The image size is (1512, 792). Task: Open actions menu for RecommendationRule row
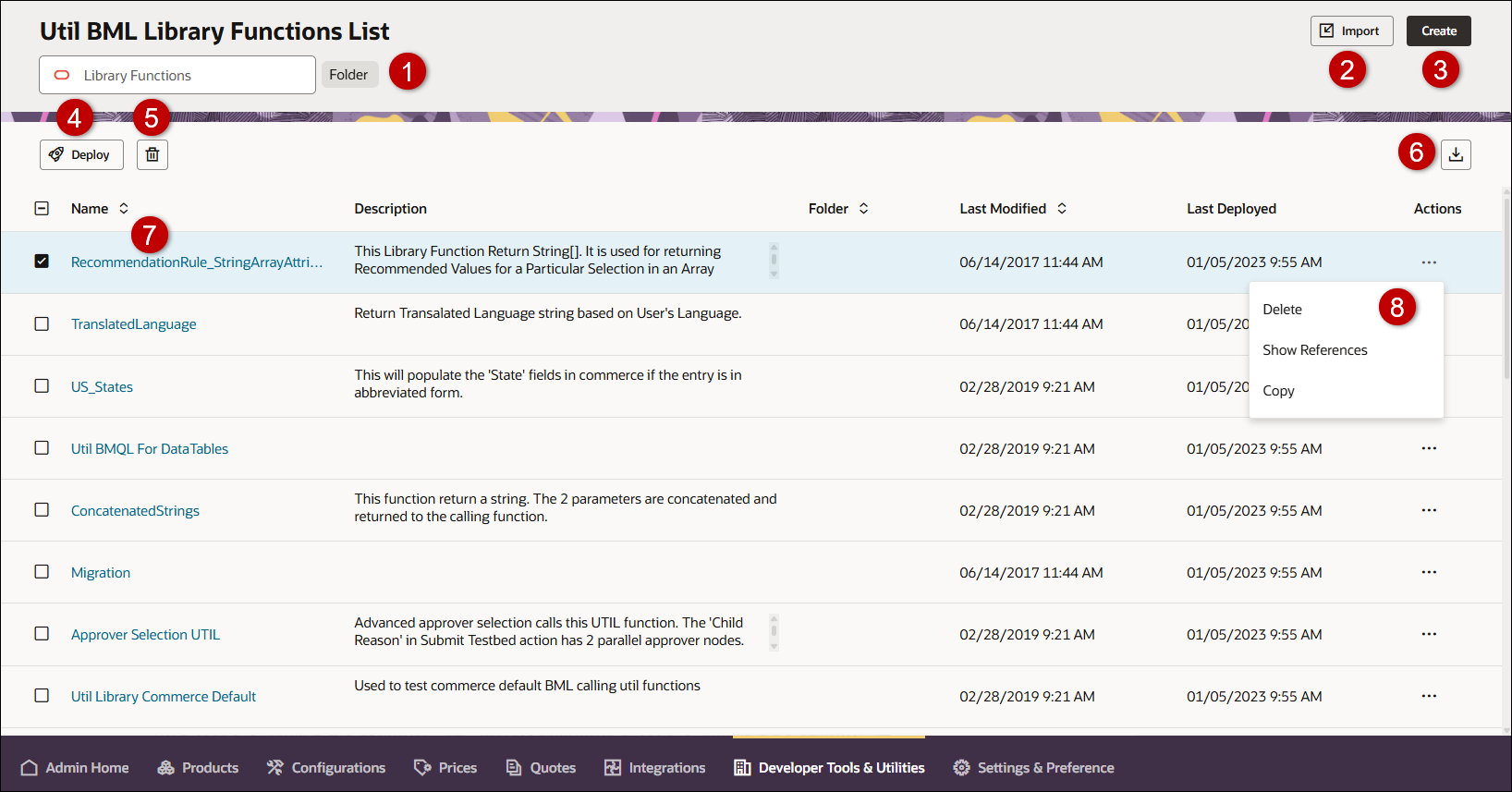click(x=1429, y=262)
